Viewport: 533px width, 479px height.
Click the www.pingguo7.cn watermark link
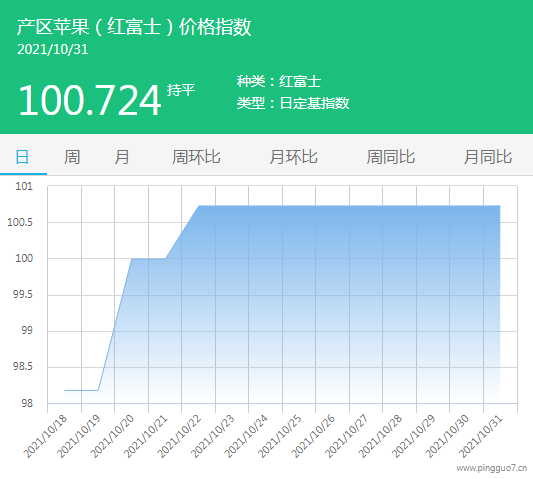point(492,468)
